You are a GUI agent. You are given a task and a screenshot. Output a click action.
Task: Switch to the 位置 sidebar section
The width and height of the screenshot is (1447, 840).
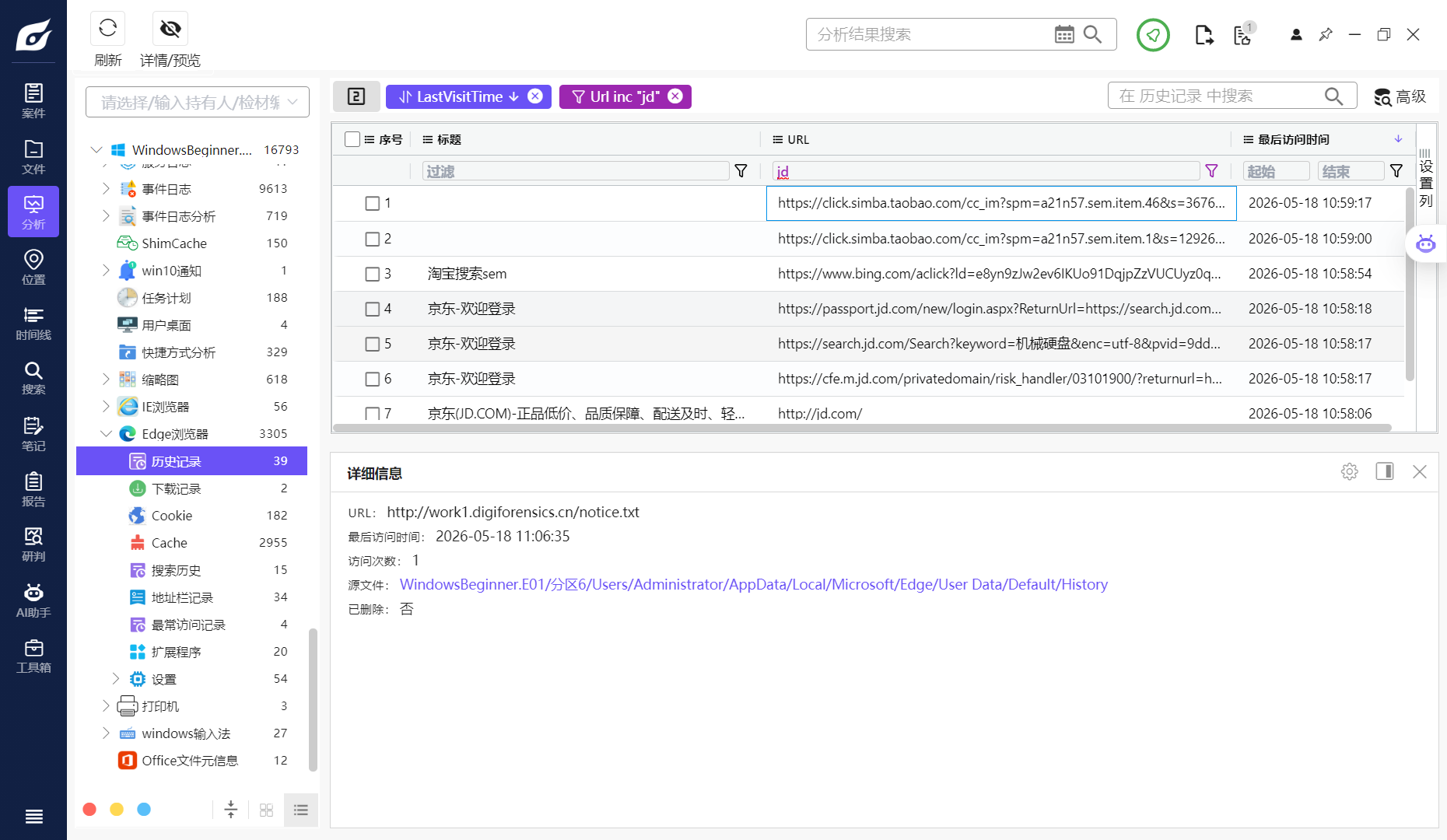33,267
